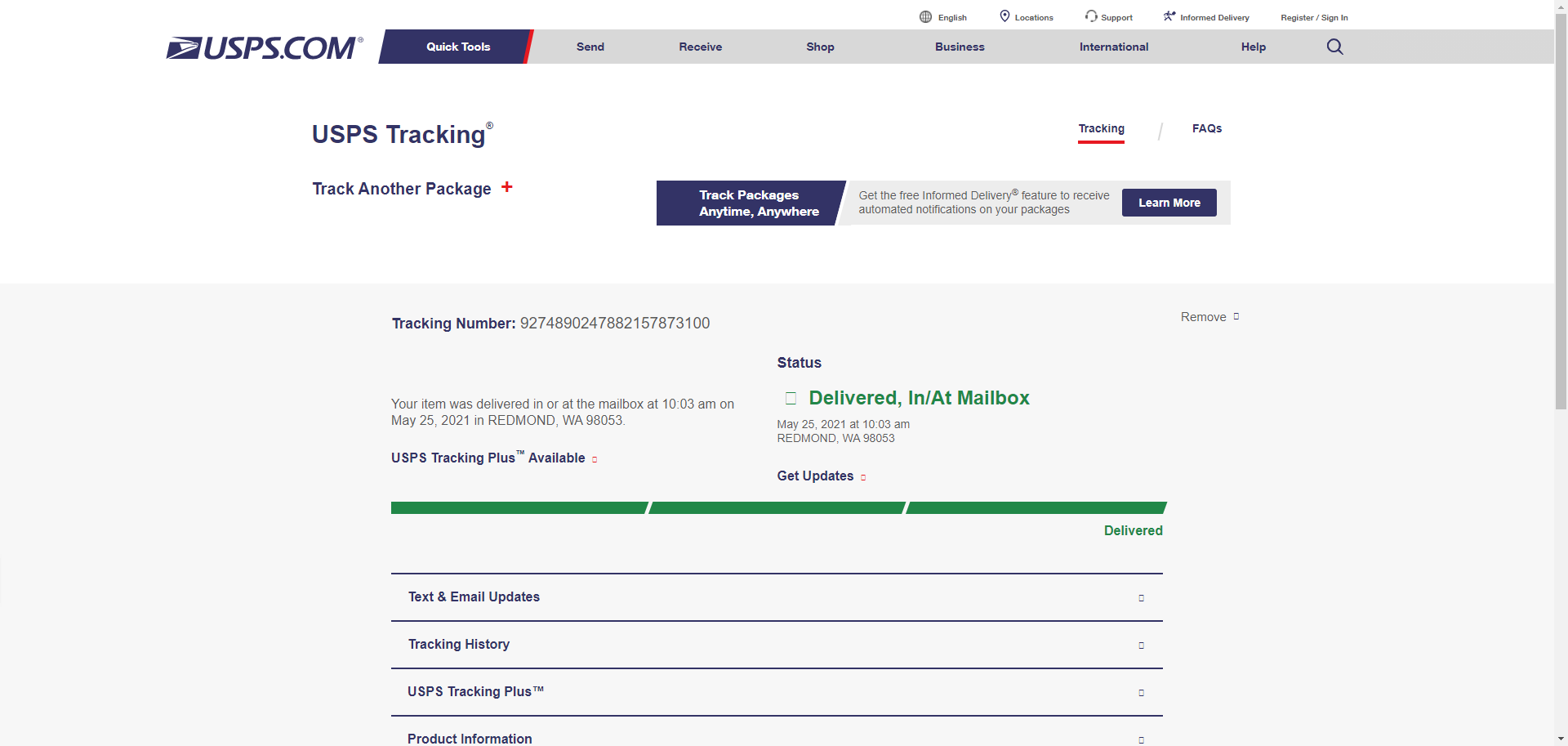Open the International menu
The width and height of the screenshot is (1568, 746).
[1113, 47]
